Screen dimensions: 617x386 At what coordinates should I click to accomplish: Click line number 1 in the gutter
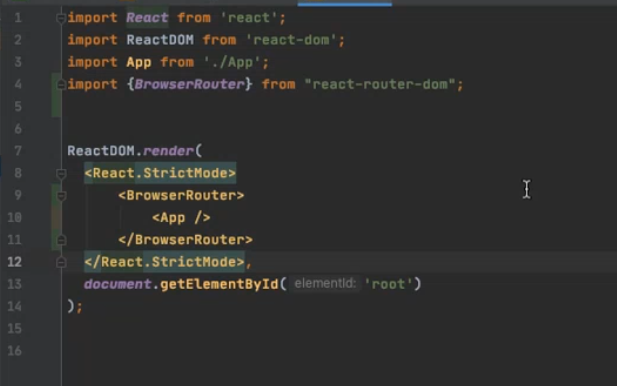pos(18,18)
